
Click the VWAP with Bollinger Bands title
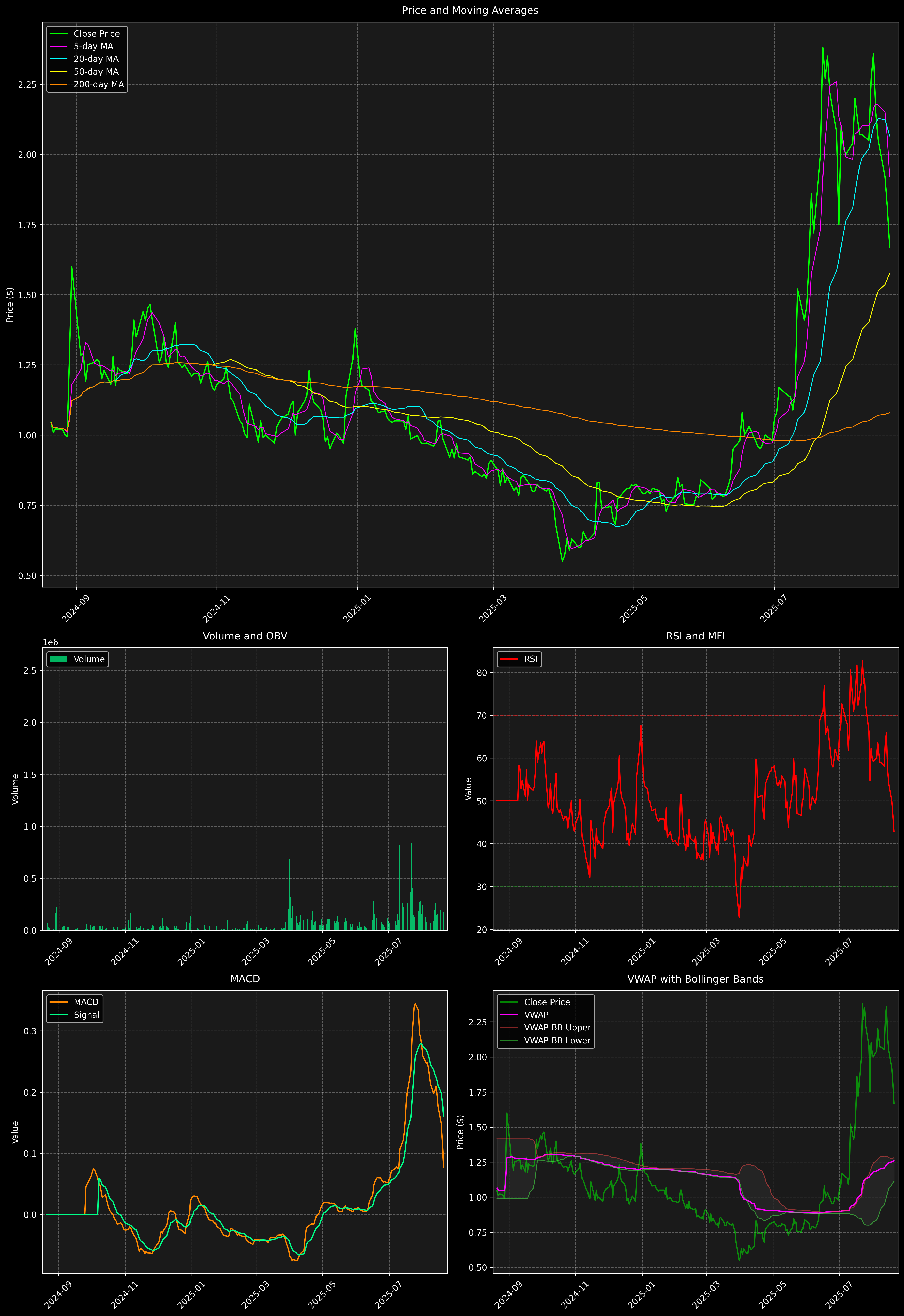click(x=695, y=979)
